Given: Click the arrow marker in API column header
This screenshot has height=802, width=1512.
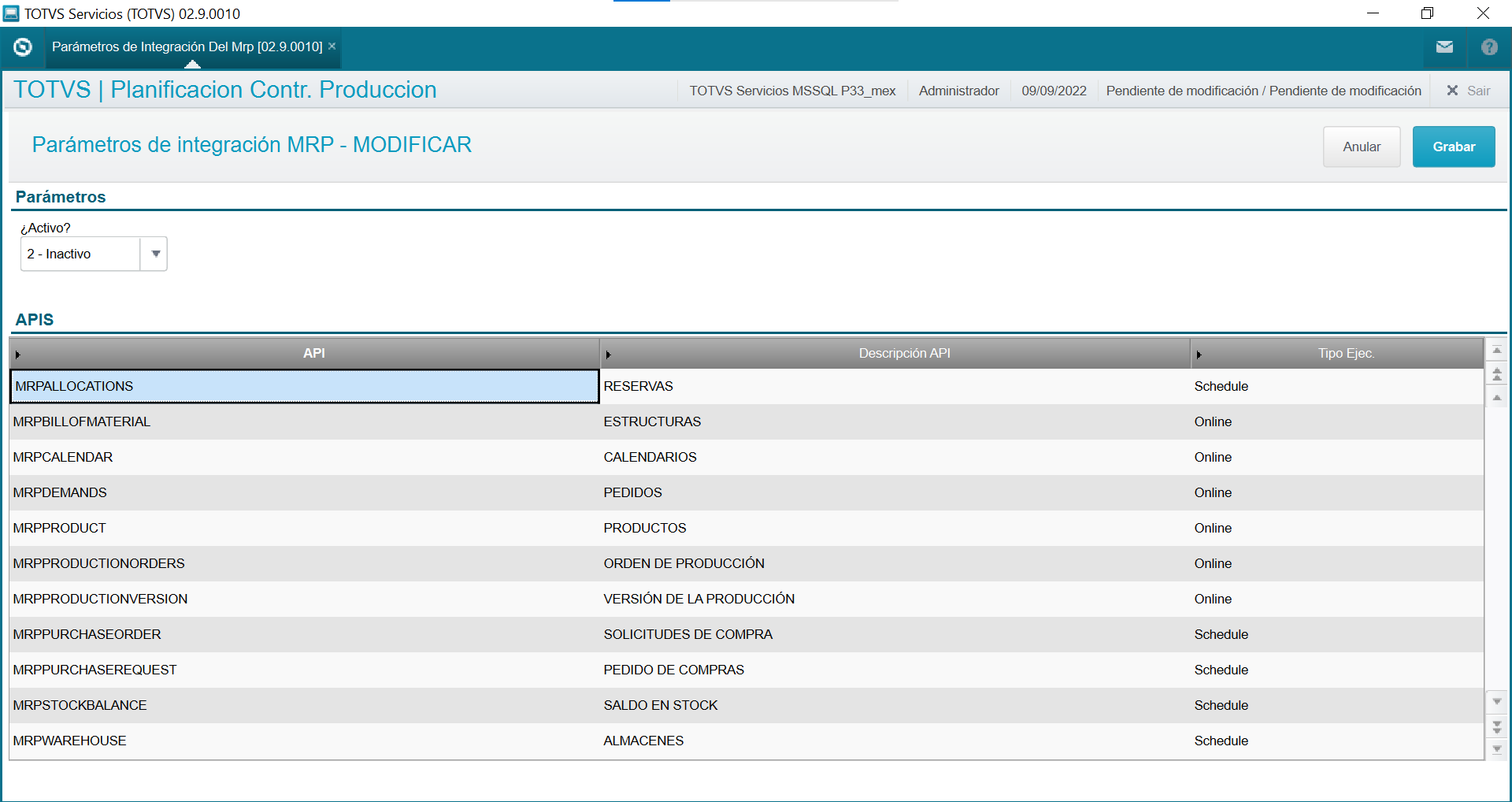Looking at the screenshot, I should (x=17, y=355).
